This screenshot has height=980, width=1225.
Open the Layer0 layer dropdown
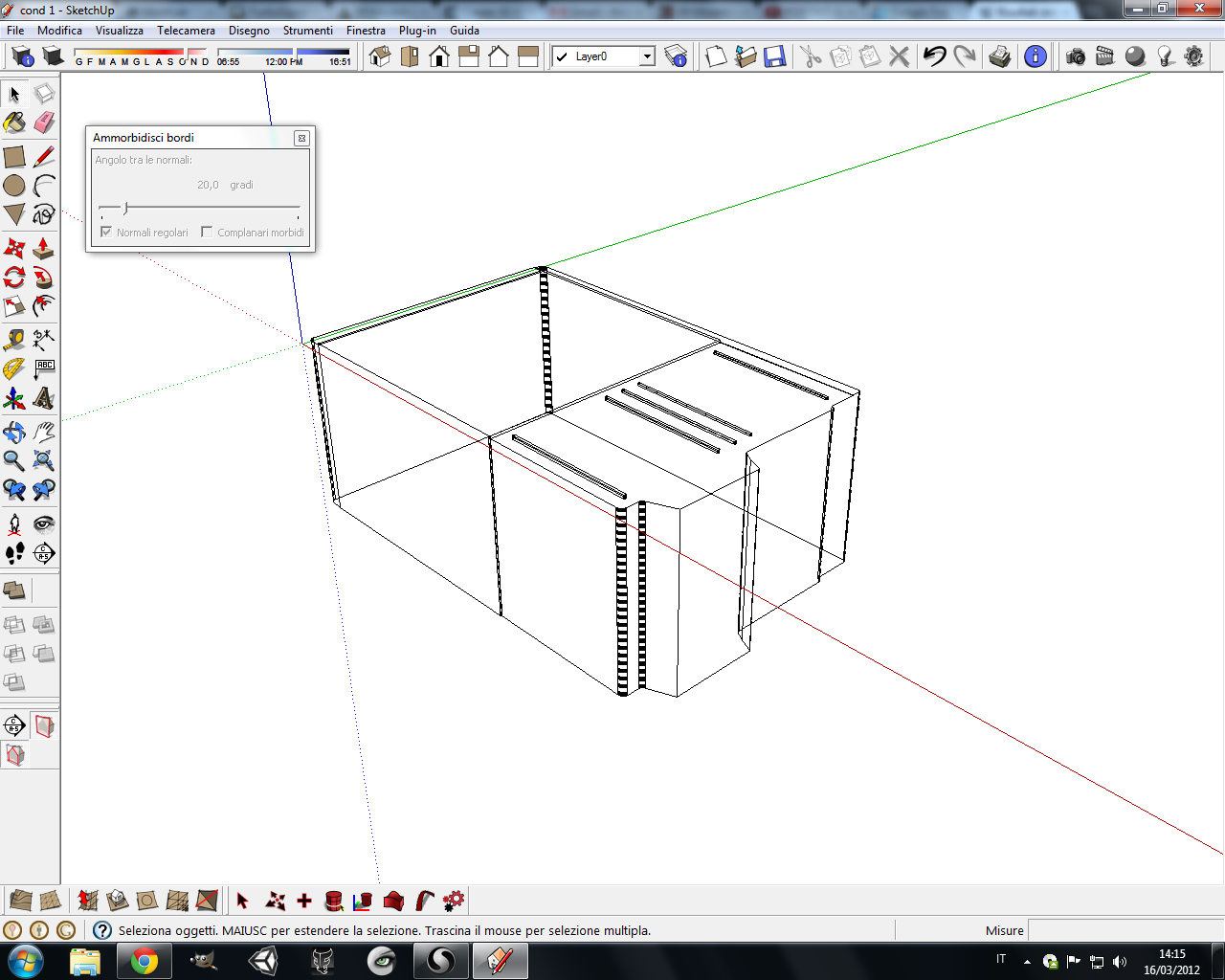click(x=647, y=56)
